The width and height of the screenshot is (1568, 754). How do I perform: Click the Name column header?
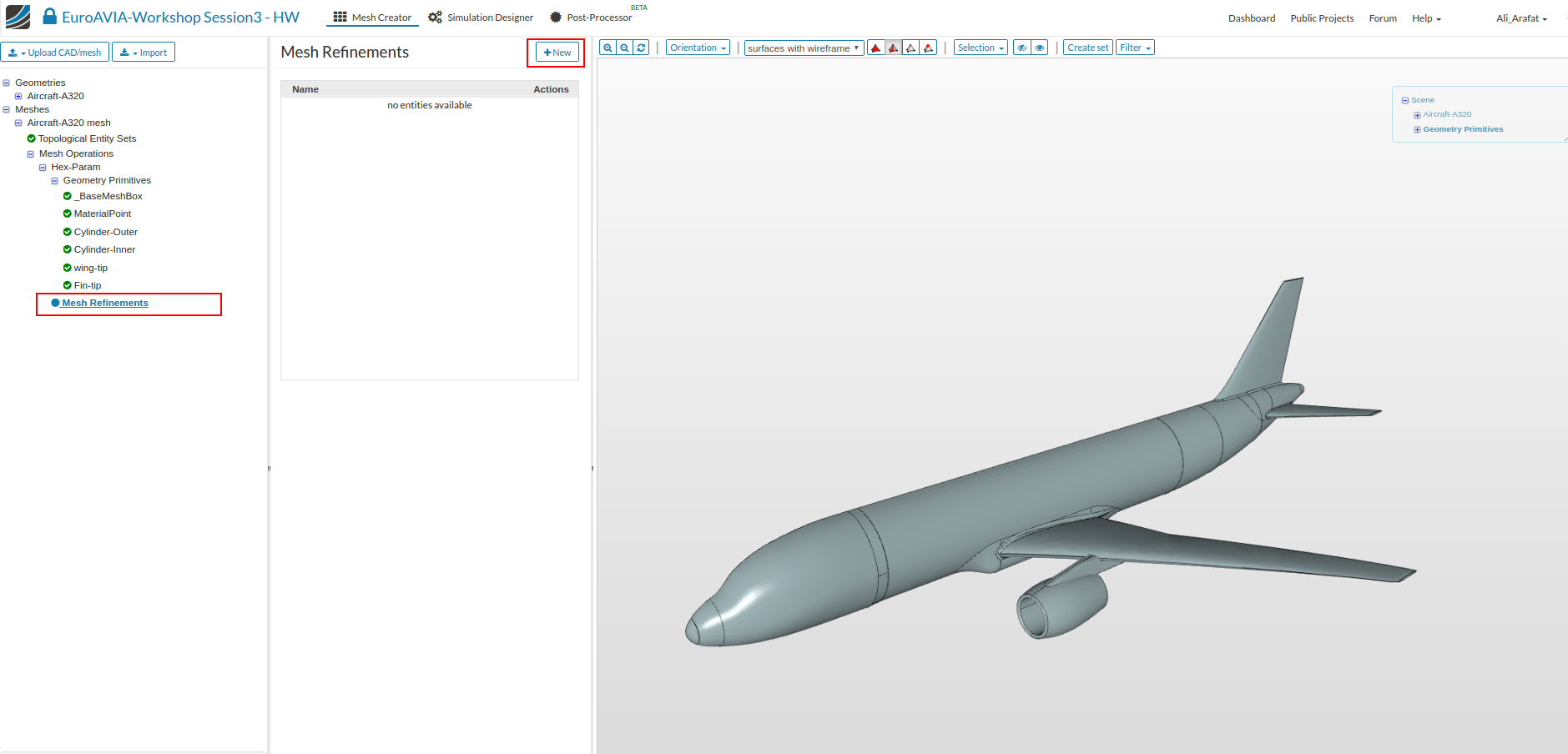coord(305,89)
